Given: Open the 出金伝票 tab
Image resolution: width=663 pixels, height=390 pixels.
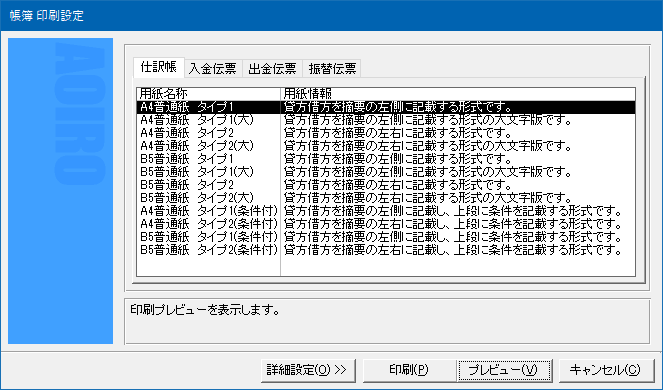Looking at the screenshot, I should 273,69.
